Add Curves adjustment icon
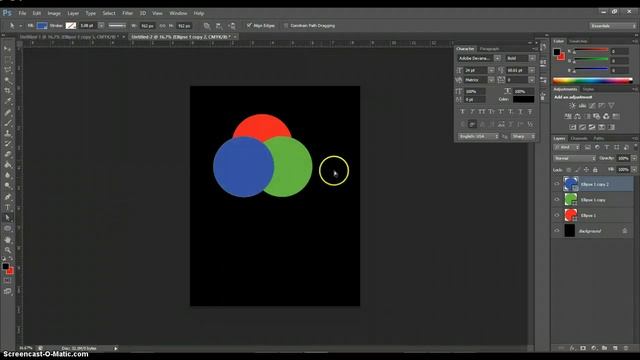 coord(592,106)
